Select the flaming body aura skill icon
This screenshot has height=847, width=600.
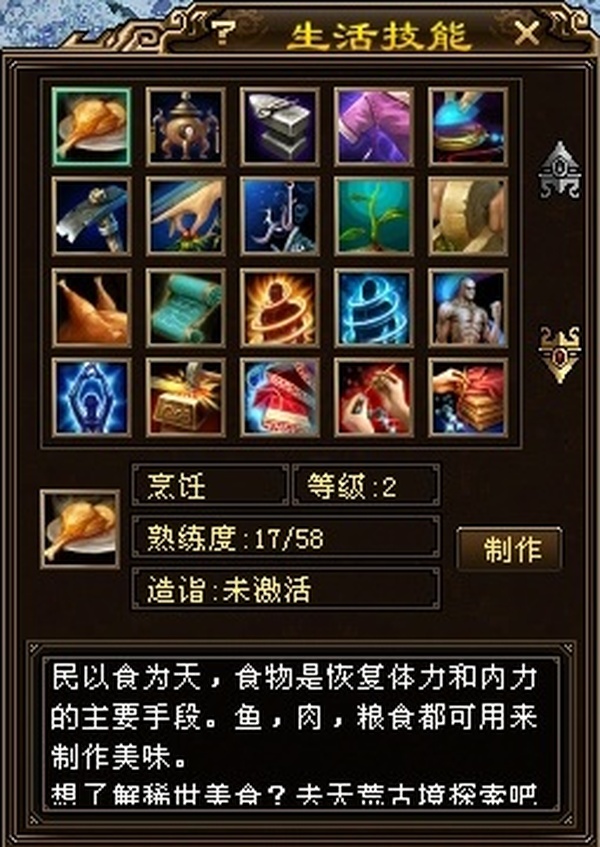coord(280,308)
